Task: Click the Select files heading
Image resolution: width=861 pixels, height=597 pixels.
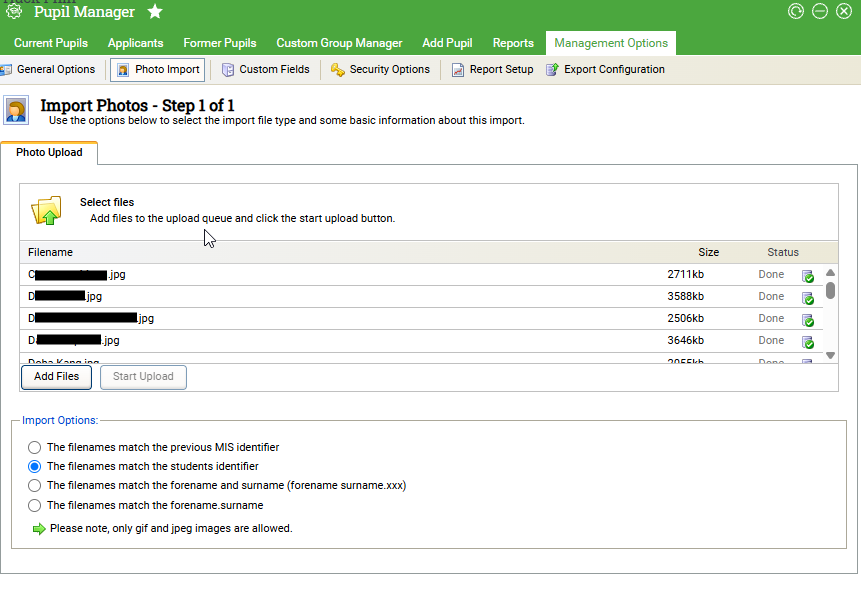Action: [x=107, y=203]
